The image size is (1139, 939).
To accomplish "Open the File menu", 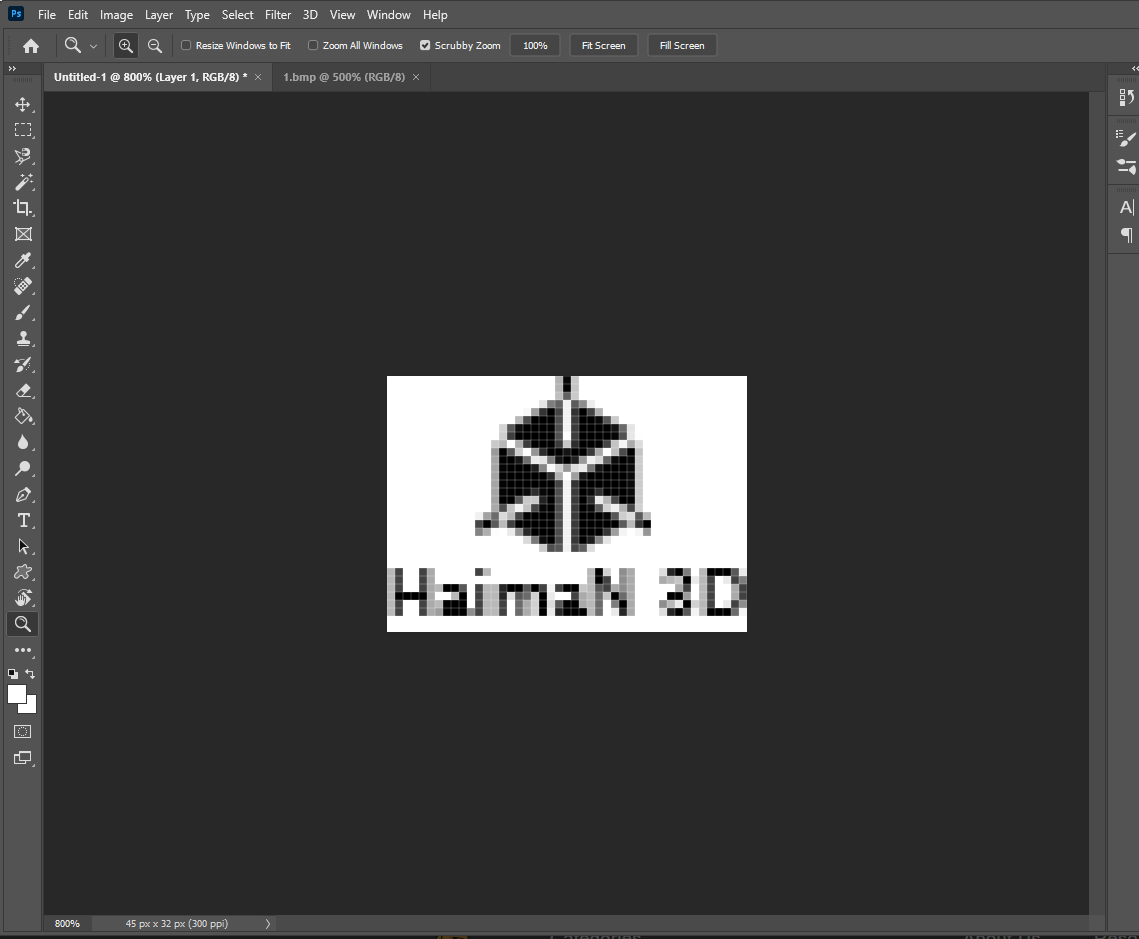I will [46, 15].
